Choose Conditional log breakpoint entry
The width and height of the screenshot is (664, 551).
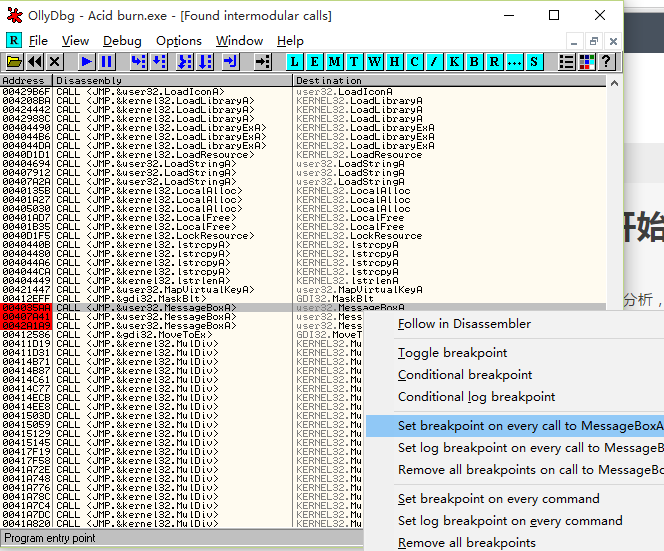(476, 397)
